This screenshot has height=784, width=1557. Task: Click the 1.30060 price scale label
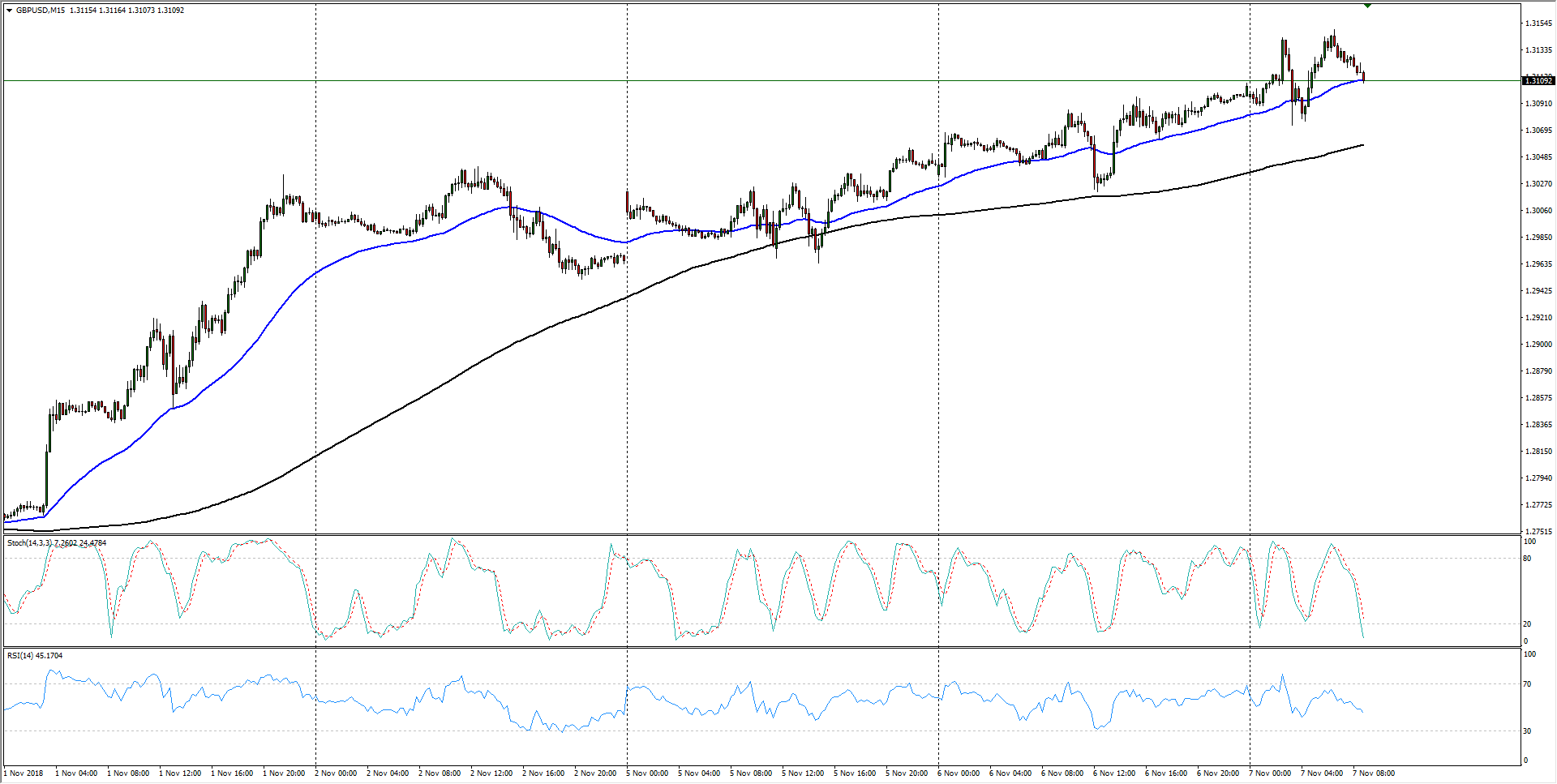(1538, 211)
